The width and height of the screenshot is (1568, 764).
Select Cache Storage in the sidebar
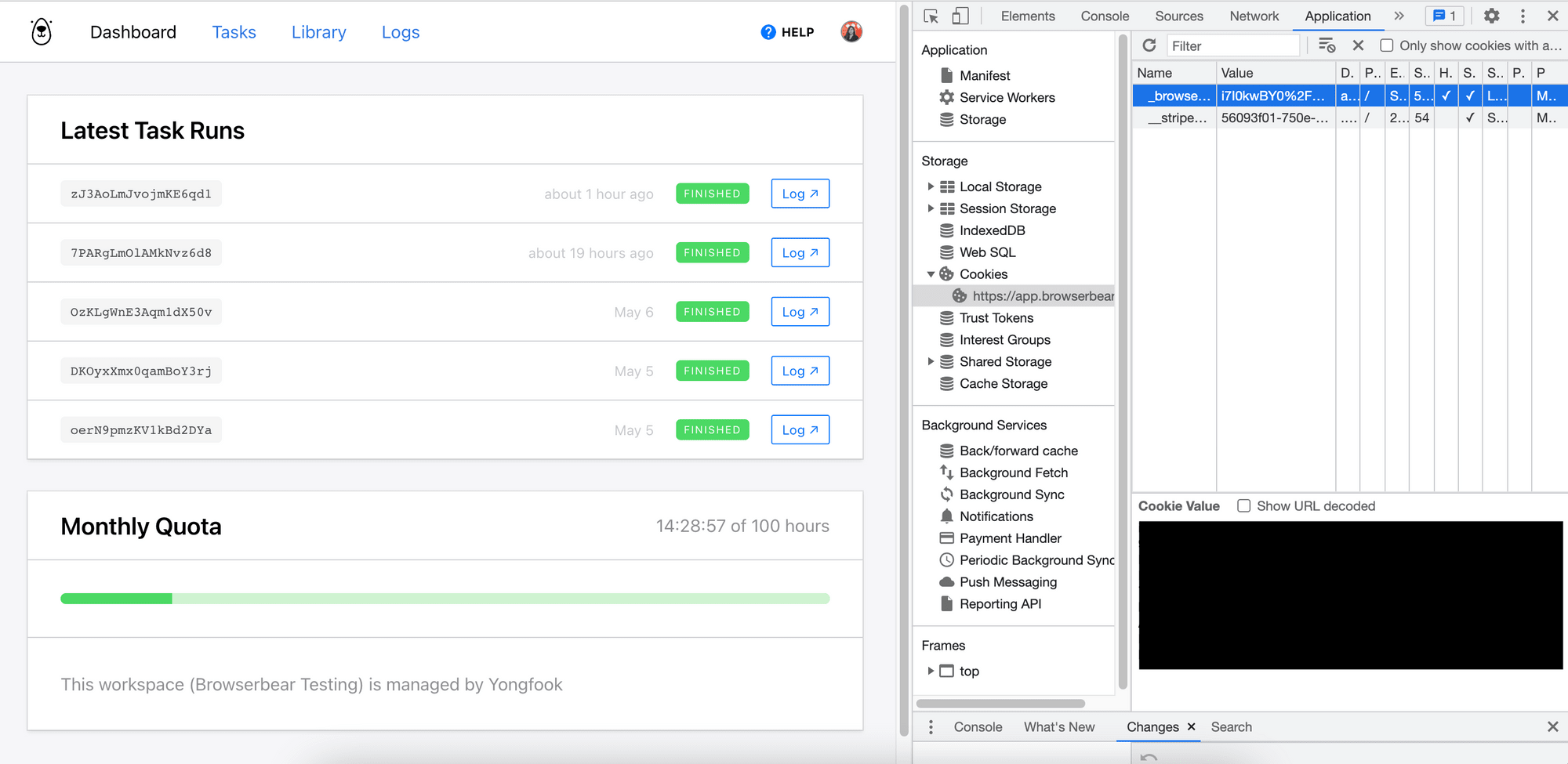[1004, 383]
